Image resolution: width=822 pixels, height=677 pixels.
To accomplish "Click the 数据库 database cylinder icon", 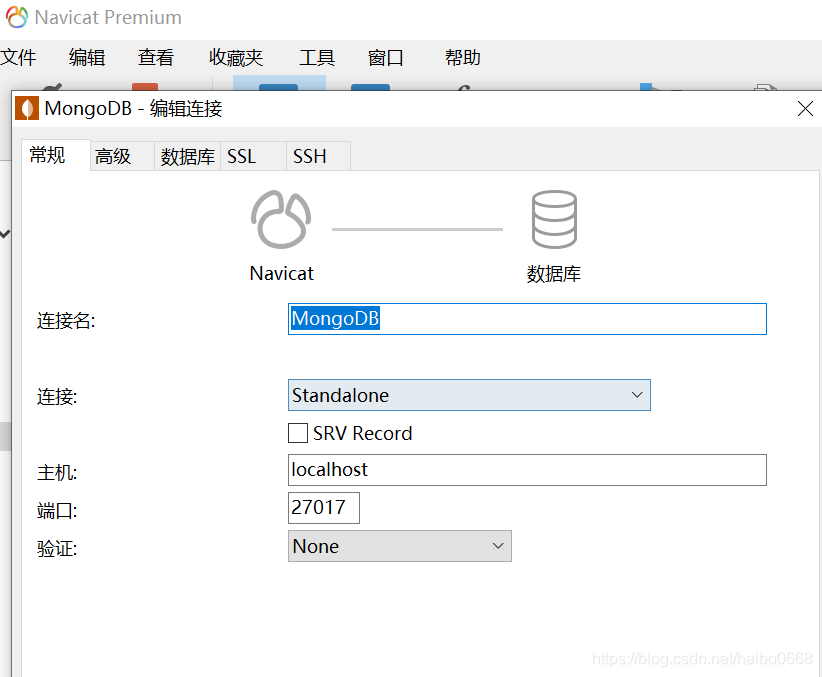I will pos(555,219).
